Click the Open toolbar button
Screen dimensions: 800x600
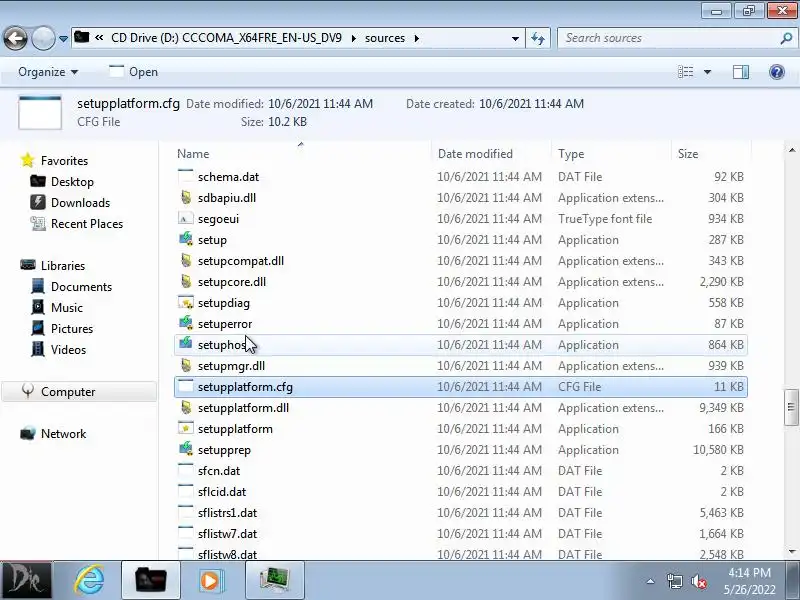tap(134, 72)
